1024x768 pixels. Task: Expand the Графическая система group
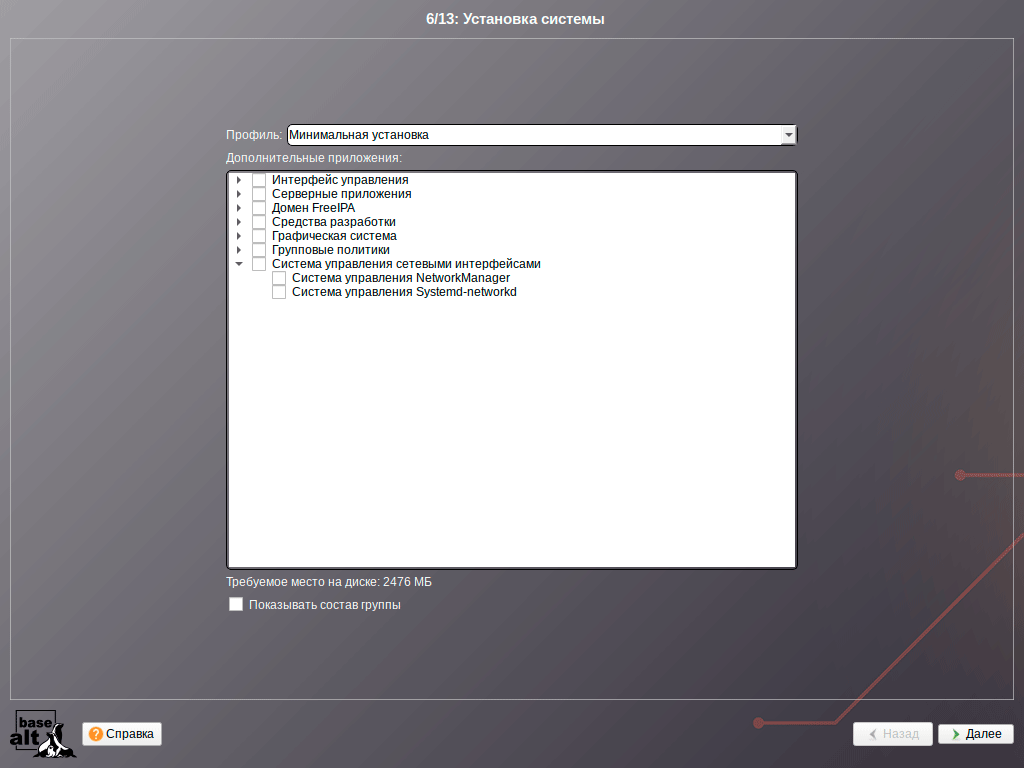click(x=239, y=236)
